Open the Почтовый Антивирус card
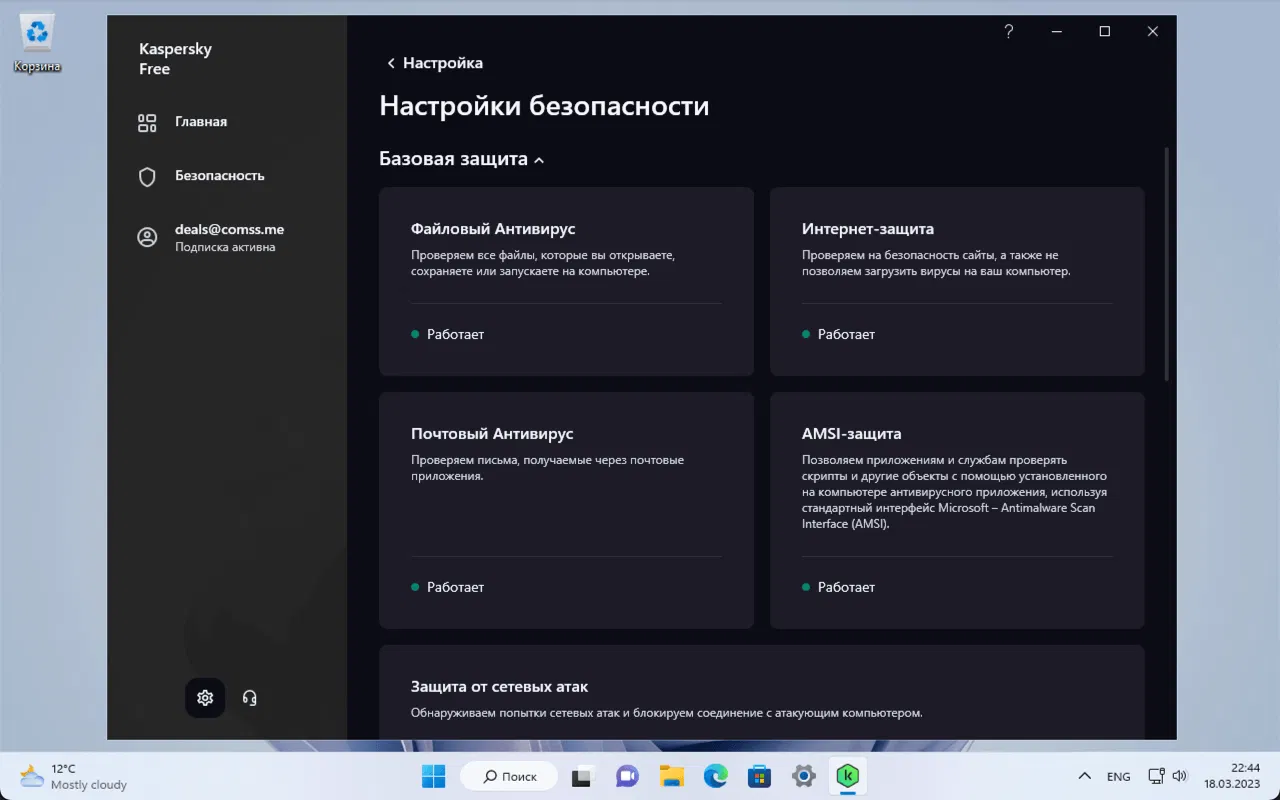 point(566,510)
